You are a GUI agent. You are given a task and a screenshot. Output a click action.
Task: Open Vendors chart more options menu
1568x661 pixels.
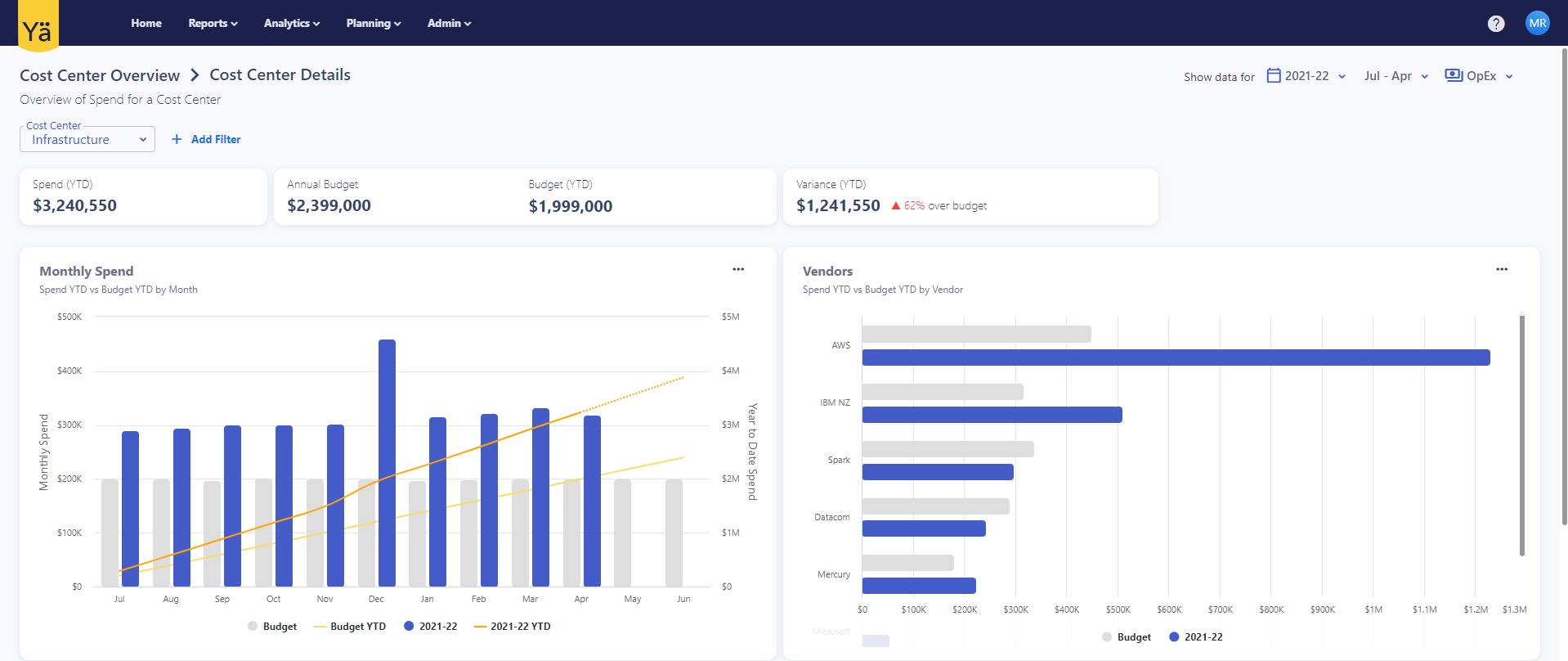(1501, 269)
